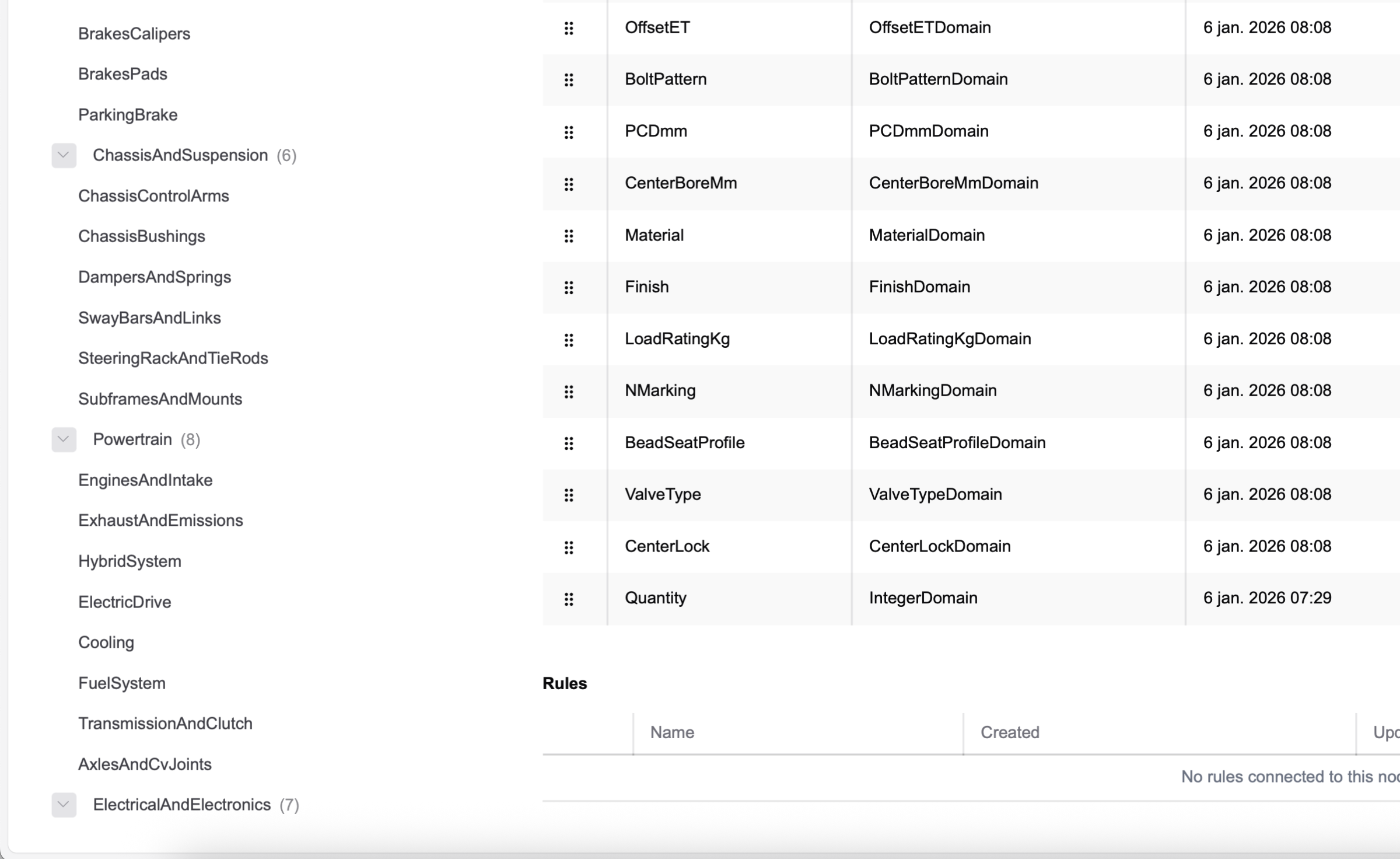Click the ValveType row drag icon
This screenshot has width=1400, height=859.
tap(569, 495)
